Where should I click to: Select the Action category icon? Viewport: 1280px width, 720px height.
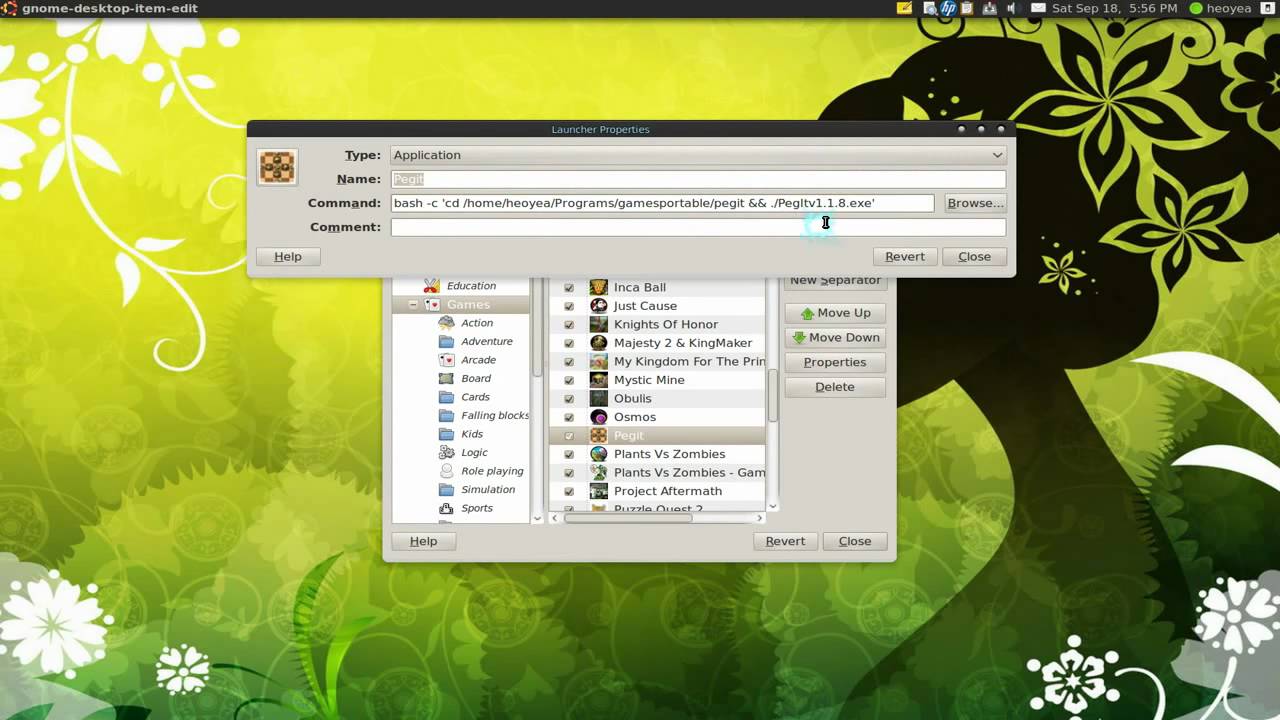pos(446,323)
